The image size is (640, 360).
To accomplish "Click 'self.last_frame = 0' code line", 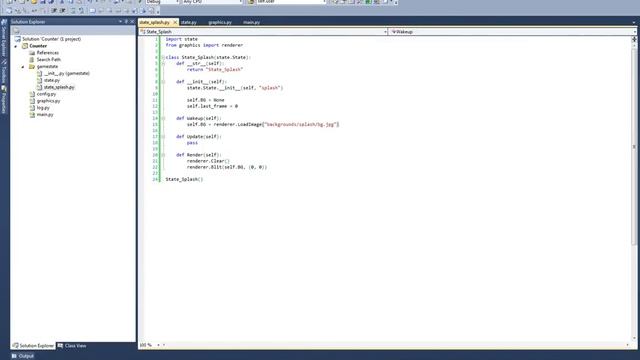I will (212, 106).
